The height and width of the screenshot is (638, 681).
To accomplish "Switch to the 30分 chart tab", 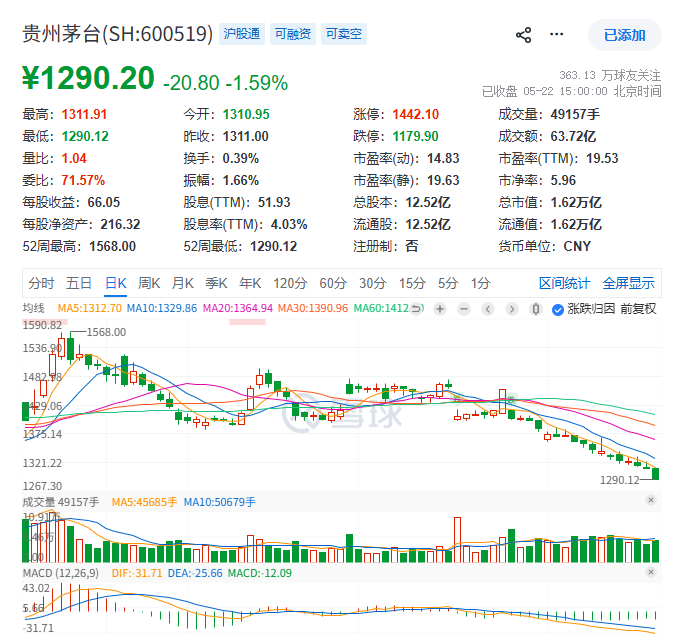I will point(373,283).
